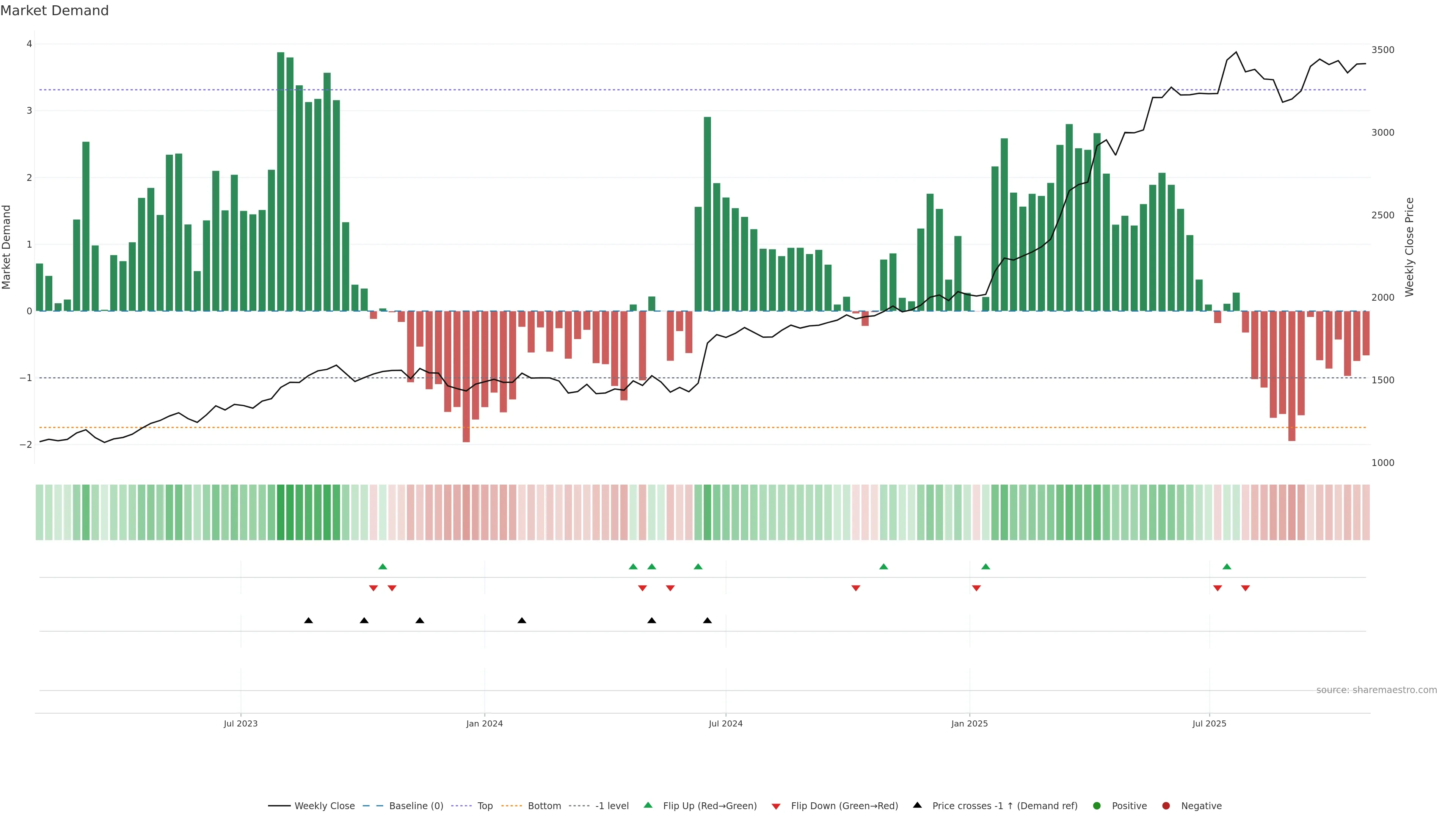Click the last green Flip Up marker after Jul 2025
Viewport: 1456px width, 819px height.
click(1227, 566)
